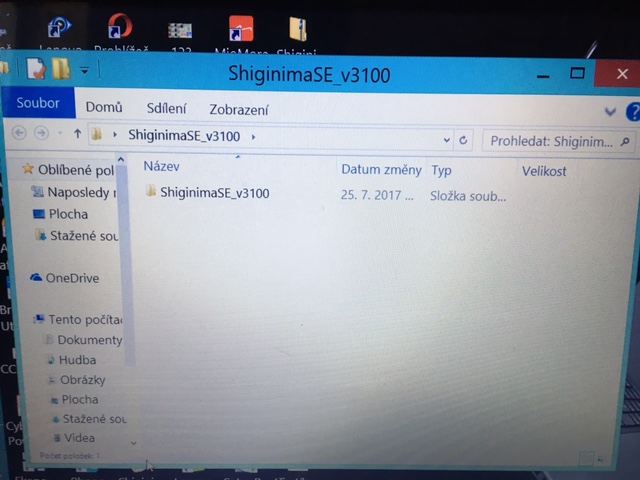Open Stažené soubory under Tento počítač
The image size is (640, 480).
pos(94,418)
